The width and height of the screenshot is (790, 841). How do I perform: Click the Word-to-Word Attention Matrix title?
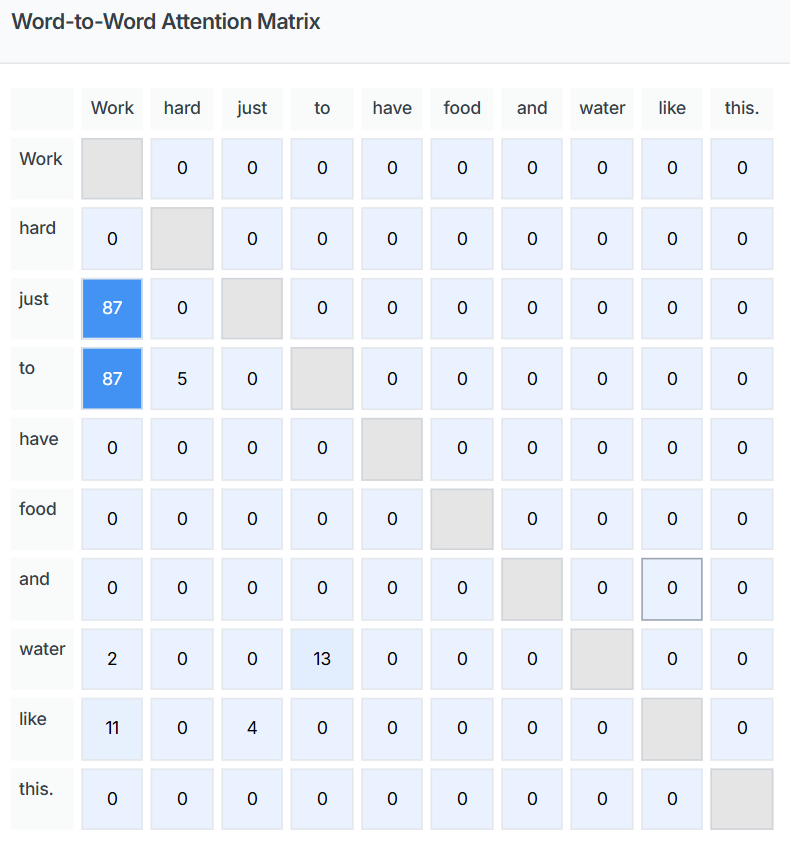click(x=166, y=22)
